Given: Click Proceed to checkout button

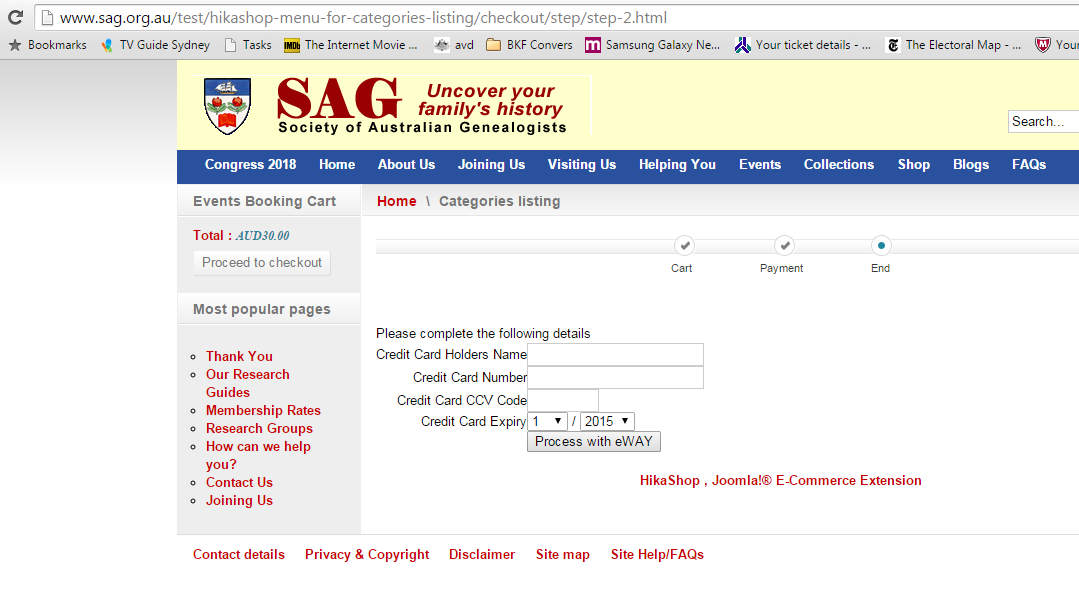Looking at the screenshot, I should [x=262, y=262].
